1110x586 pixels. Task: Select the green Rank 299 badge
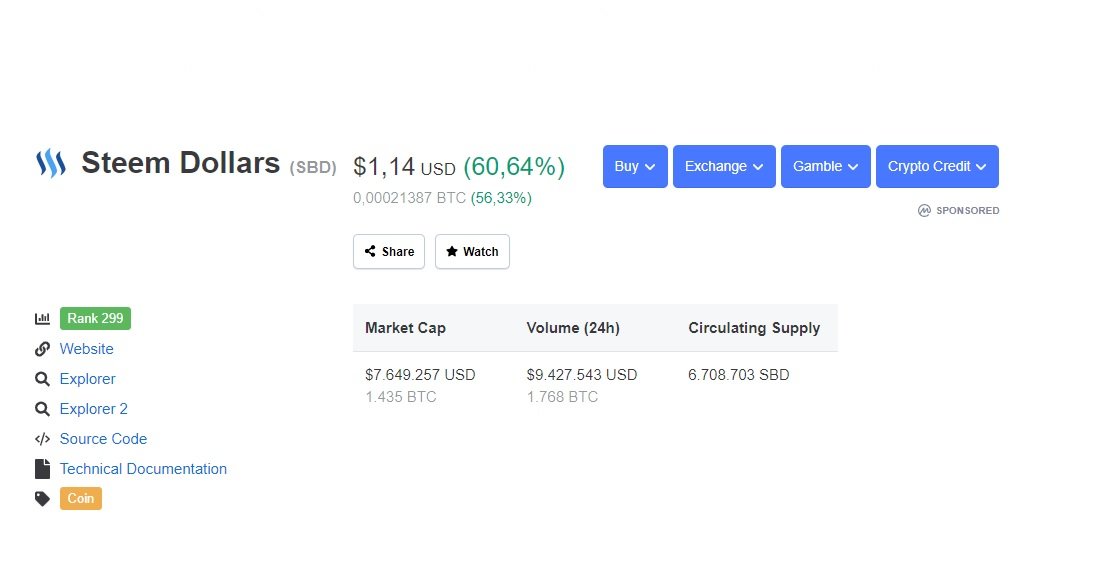click(x=96, y=318)
